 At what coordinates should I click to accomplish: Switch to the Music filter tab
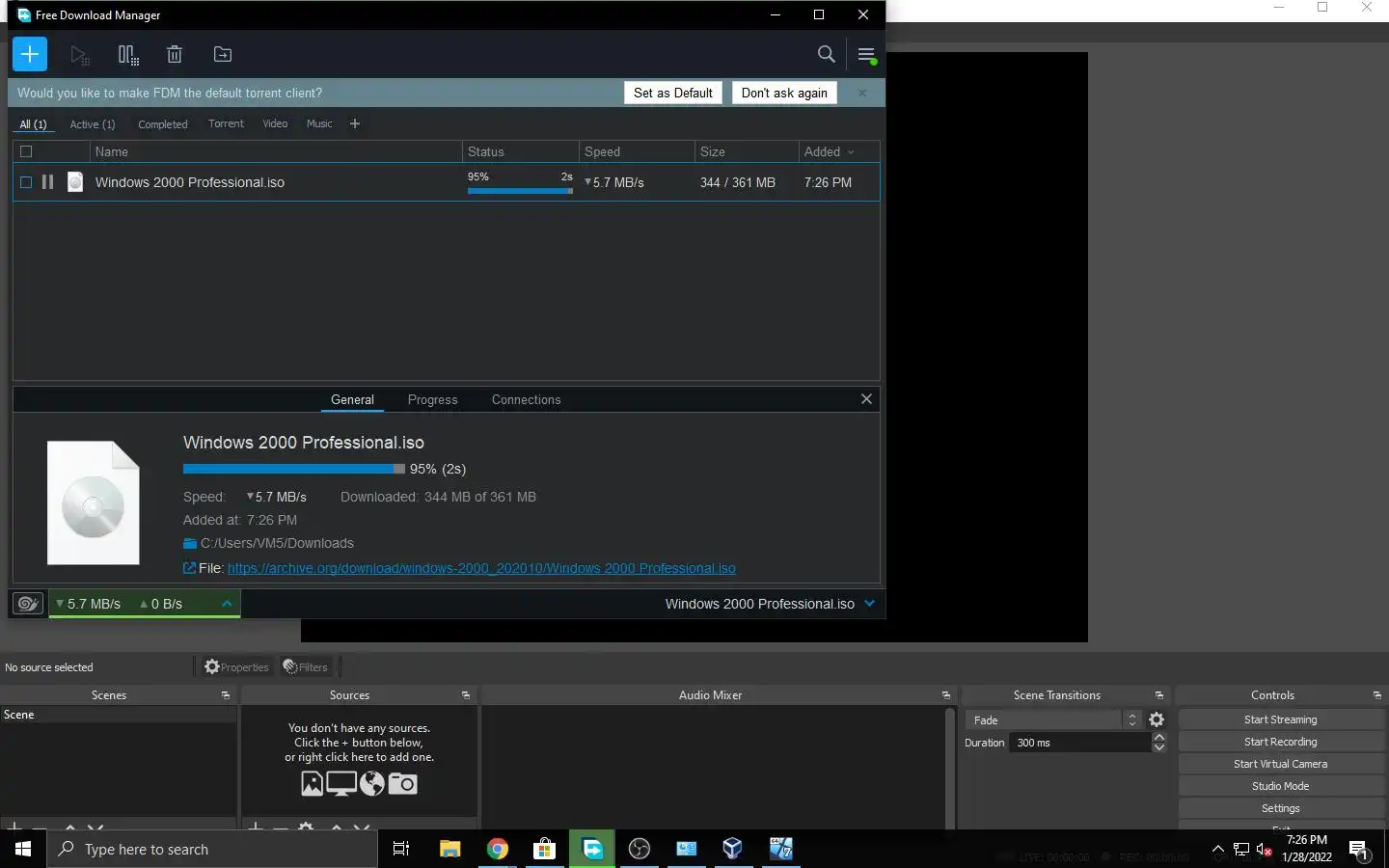[319, 123]
